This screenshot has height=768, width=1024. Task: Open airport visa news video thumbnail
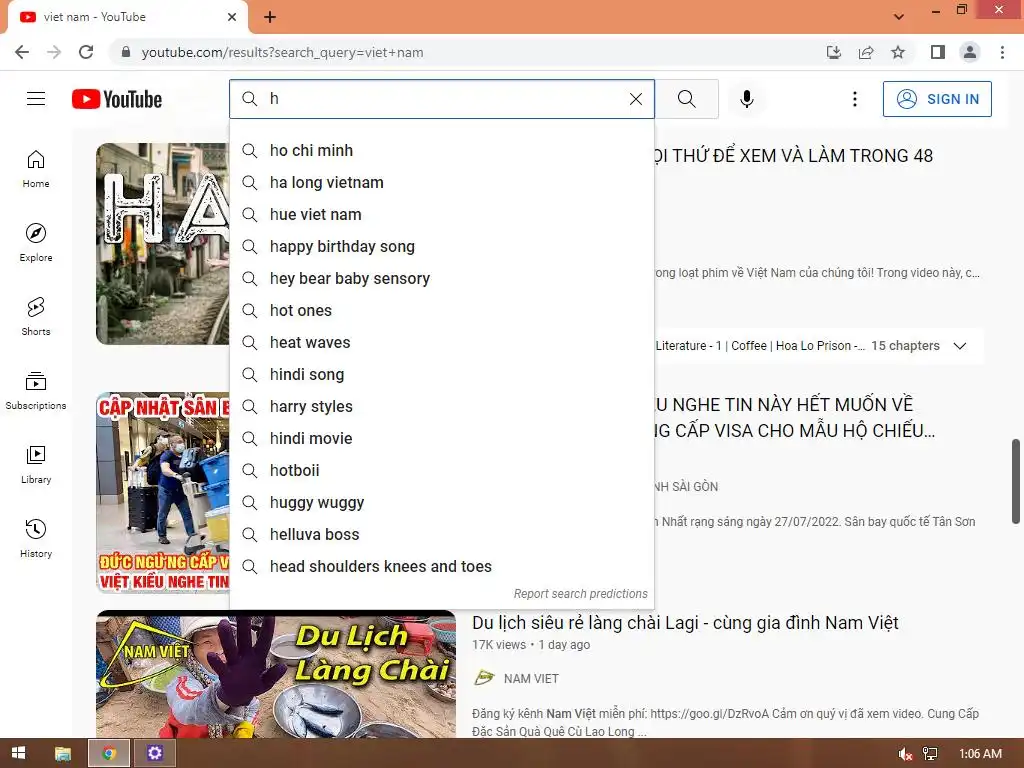pyautogui.click(x=162, y=492)
